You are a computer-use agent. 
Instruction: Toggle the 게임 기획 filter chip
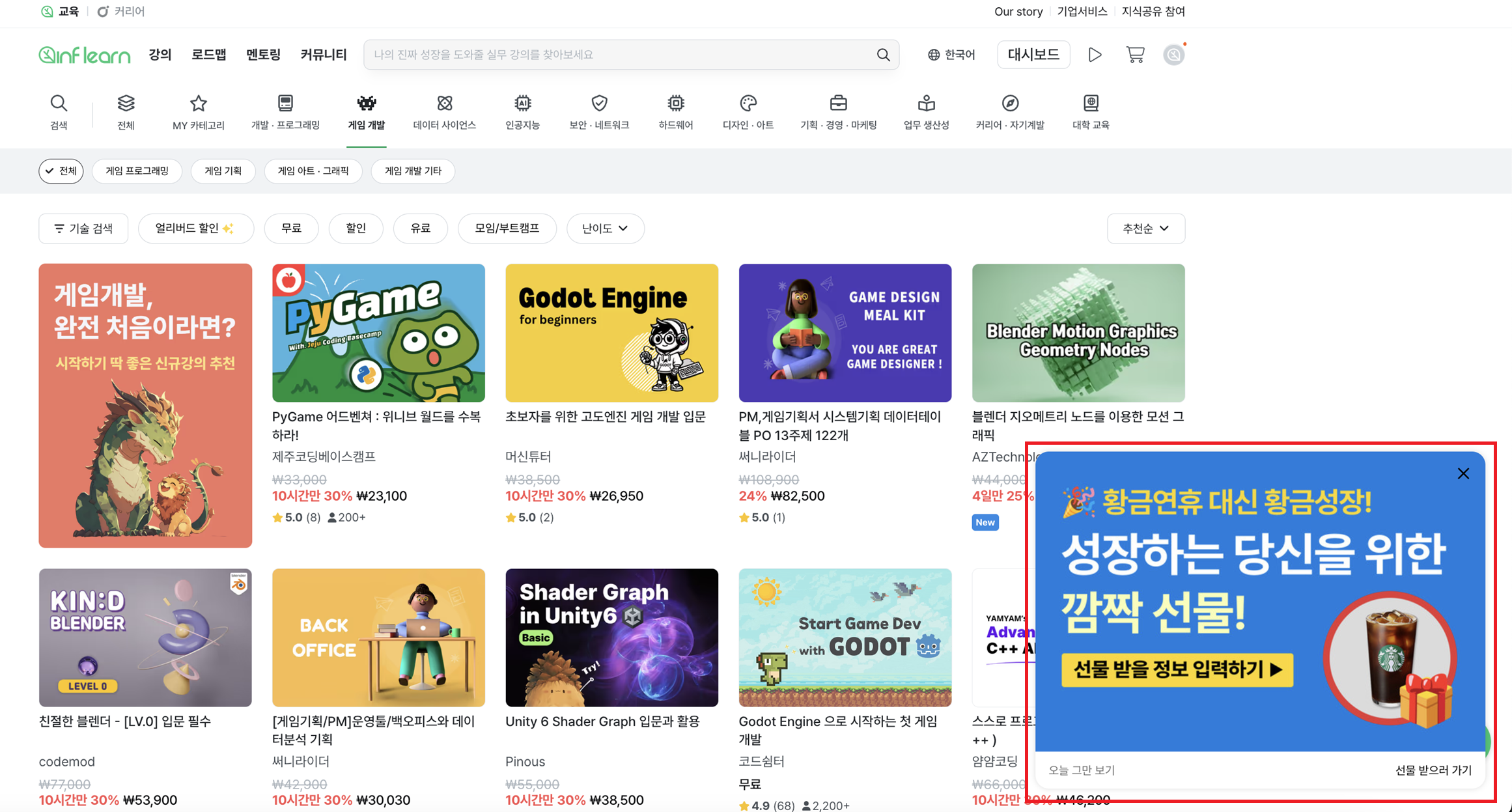pos(223,171)
